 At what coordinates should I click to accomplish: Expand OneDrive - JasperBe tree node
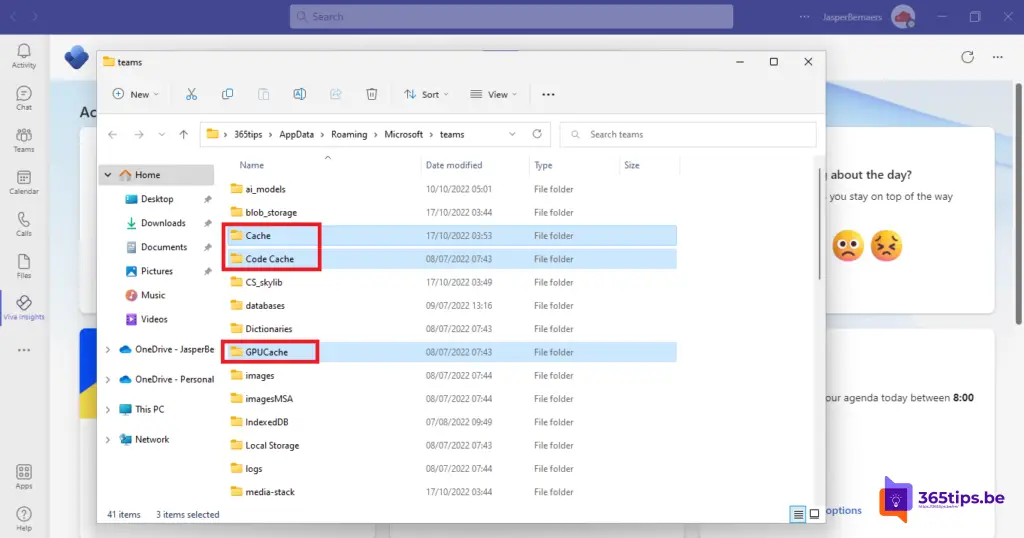108,350
